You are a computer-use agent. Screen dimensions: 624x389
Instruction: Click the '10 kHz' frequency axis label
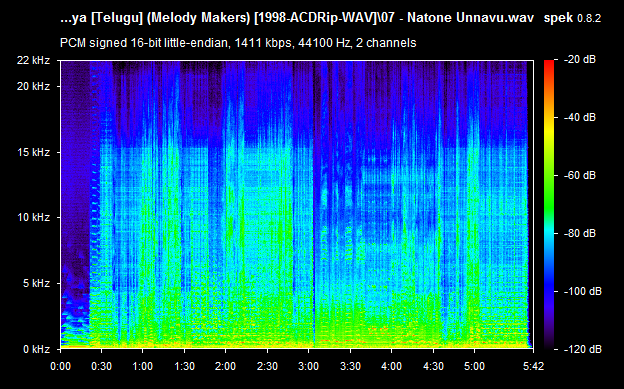pos(33,217)
